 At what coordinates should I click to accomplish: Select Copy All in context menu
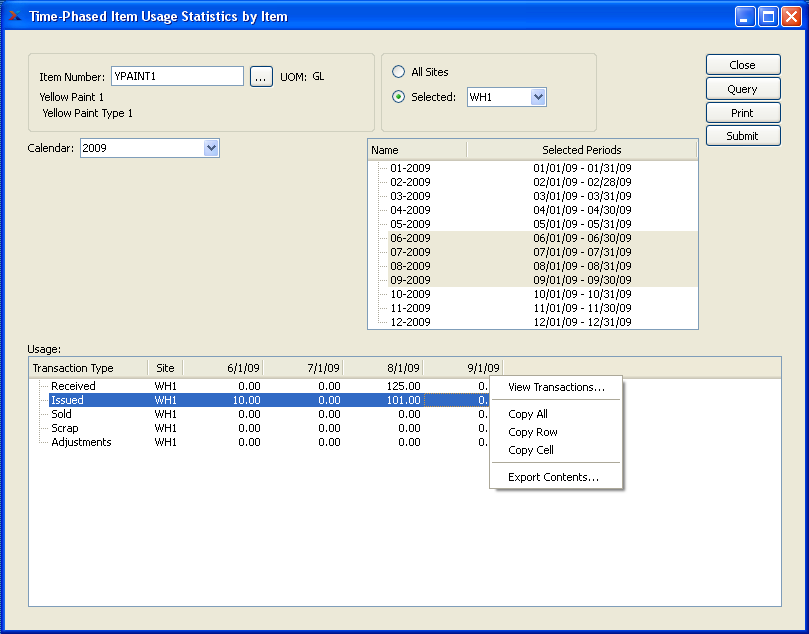528,414
